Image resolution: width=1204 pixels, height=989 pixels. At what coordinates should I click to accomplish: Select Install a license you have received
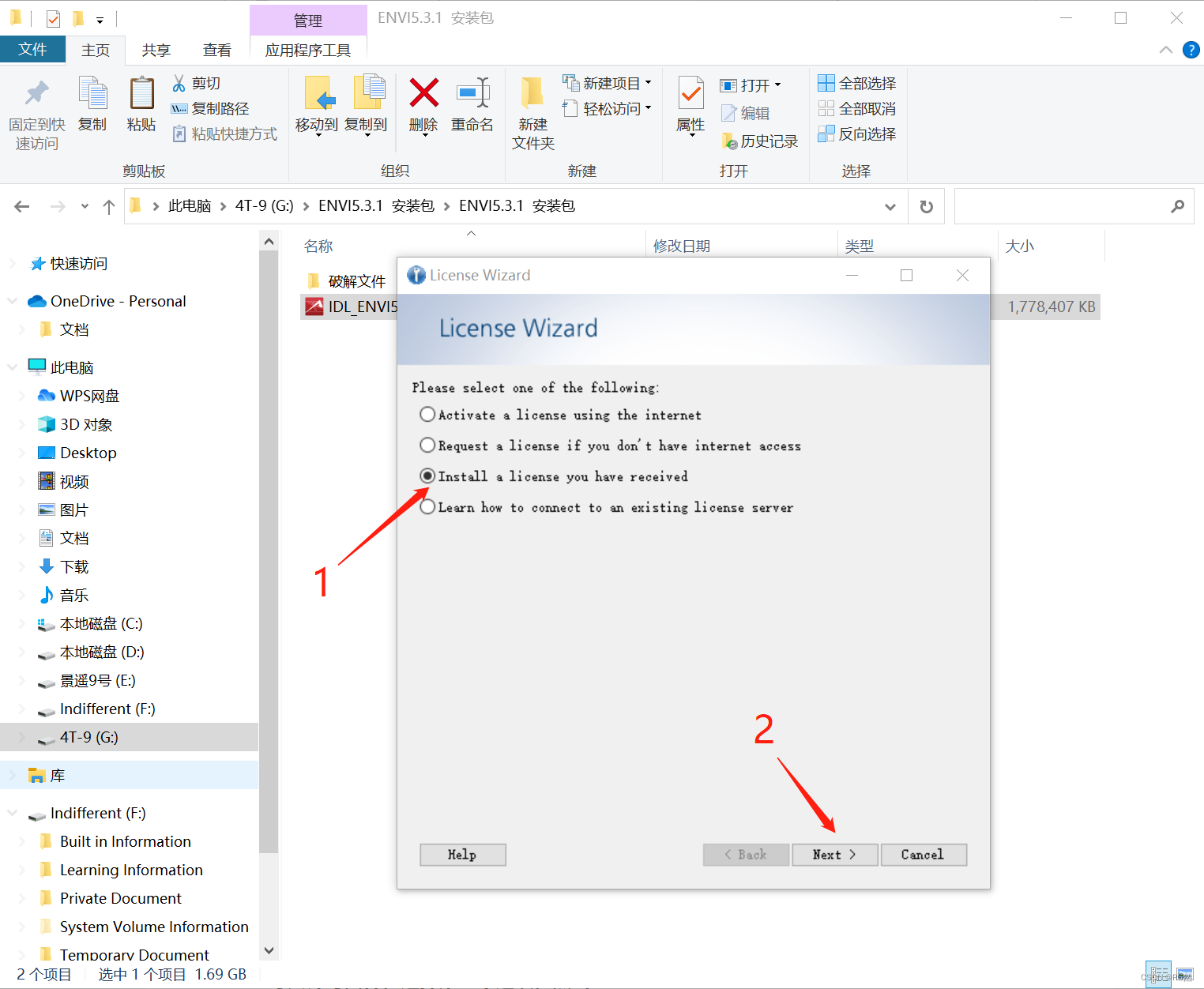(x=427, y=476)
